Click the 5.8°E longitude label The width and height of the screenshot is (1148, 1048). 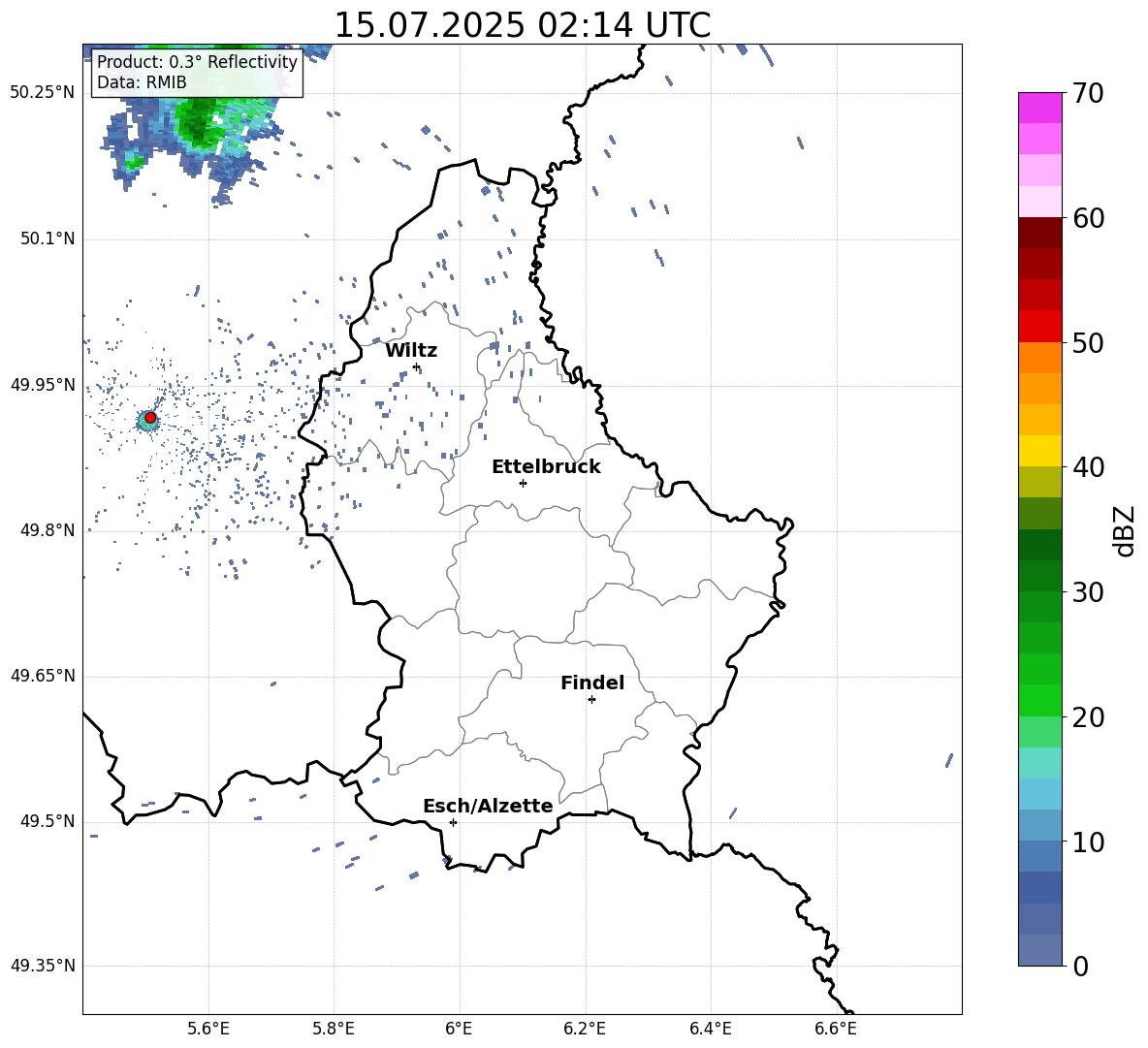click(x=334, y=1029)
